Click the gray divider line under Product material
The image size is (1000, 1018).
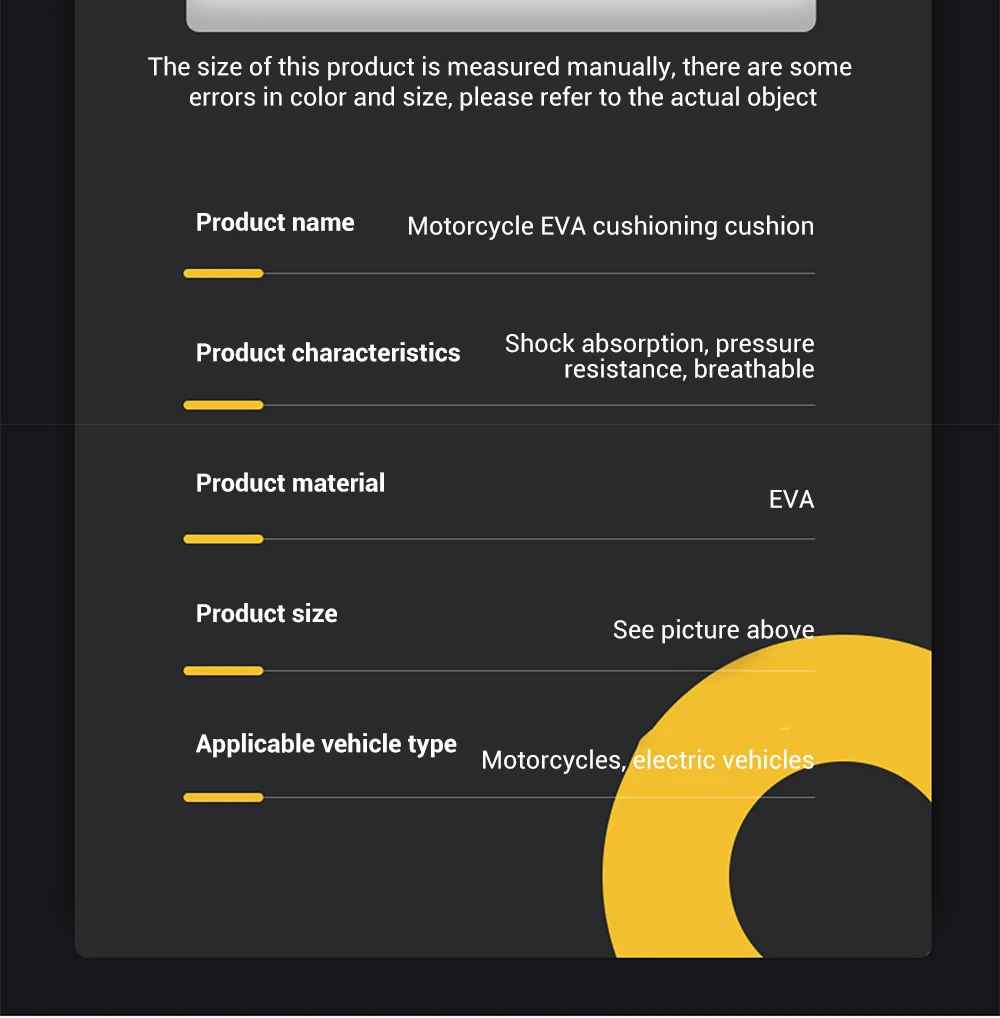[x=539, y=539]
